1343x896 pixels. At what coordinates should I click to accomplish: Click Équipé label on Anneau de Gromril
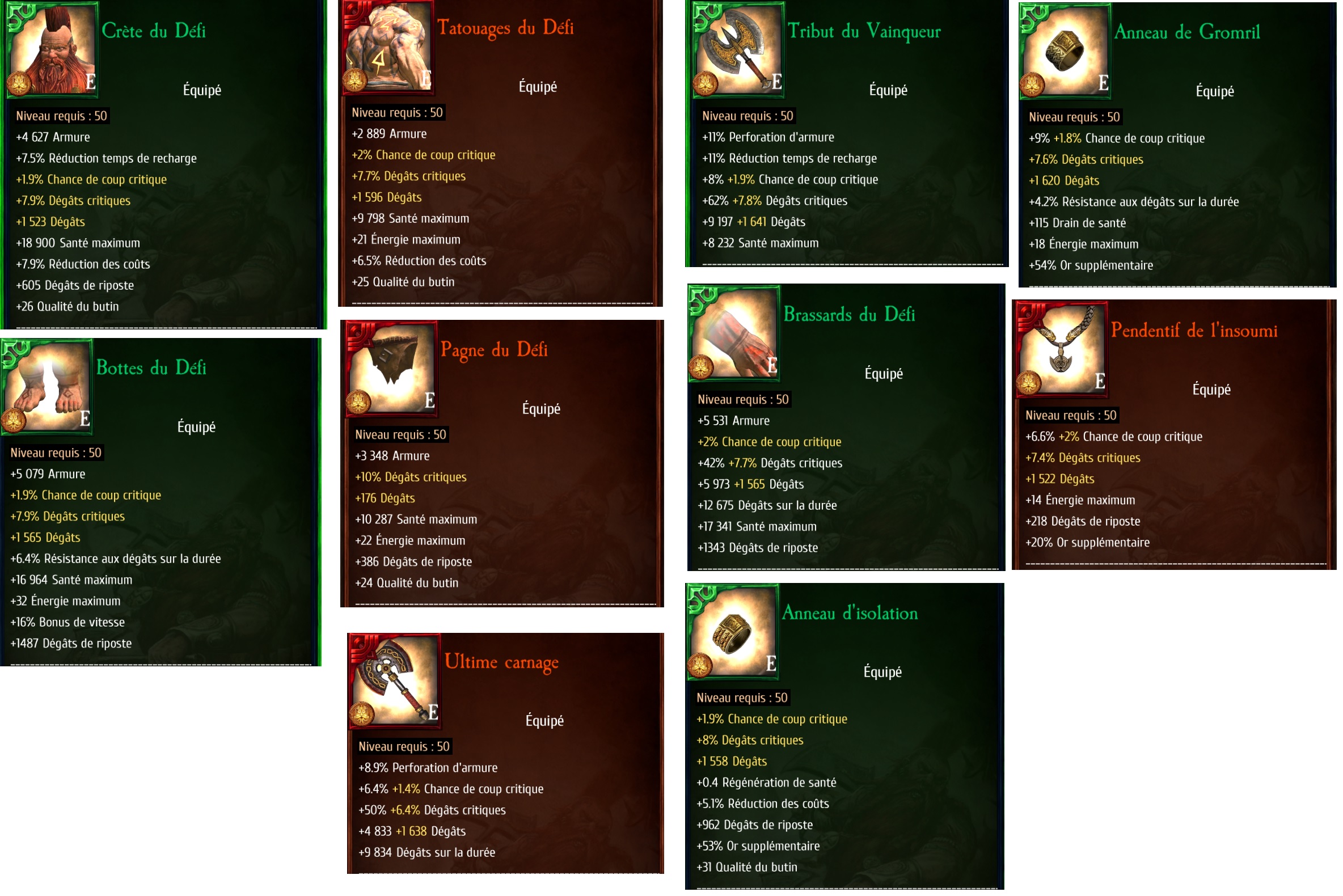coord(1215,91)
